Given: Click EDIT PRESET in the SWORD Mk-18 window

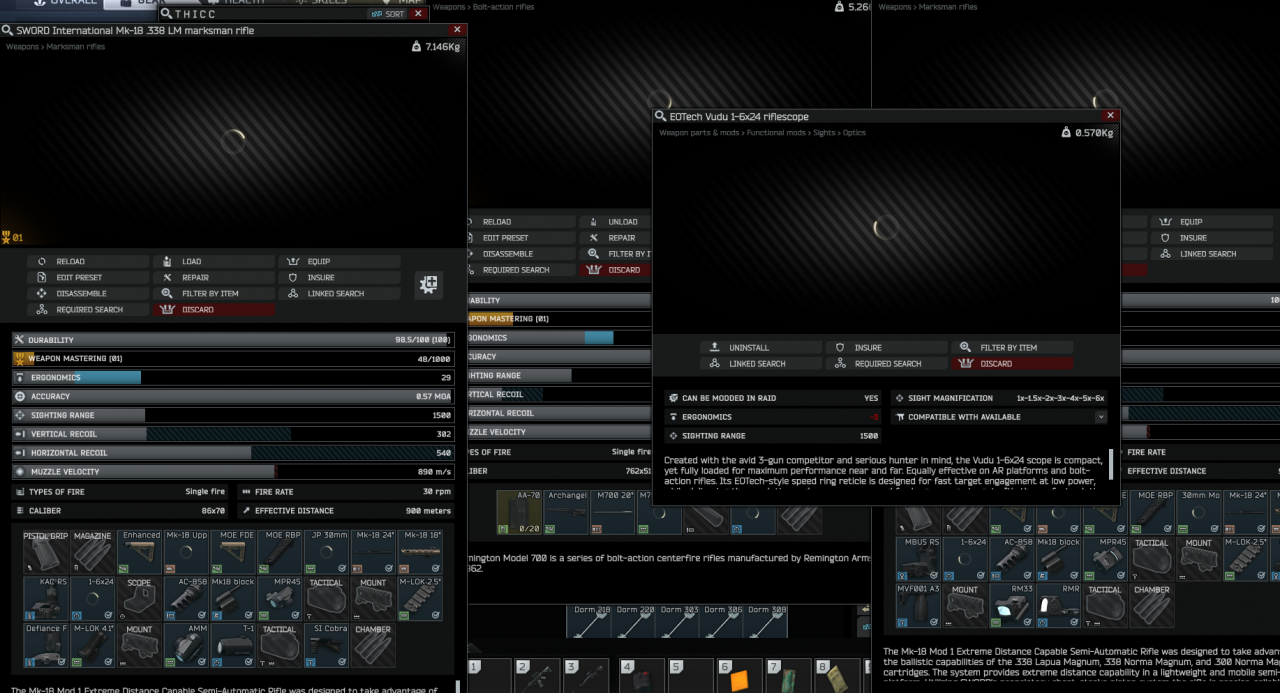Looking at the screenshot, I should 88,278.
